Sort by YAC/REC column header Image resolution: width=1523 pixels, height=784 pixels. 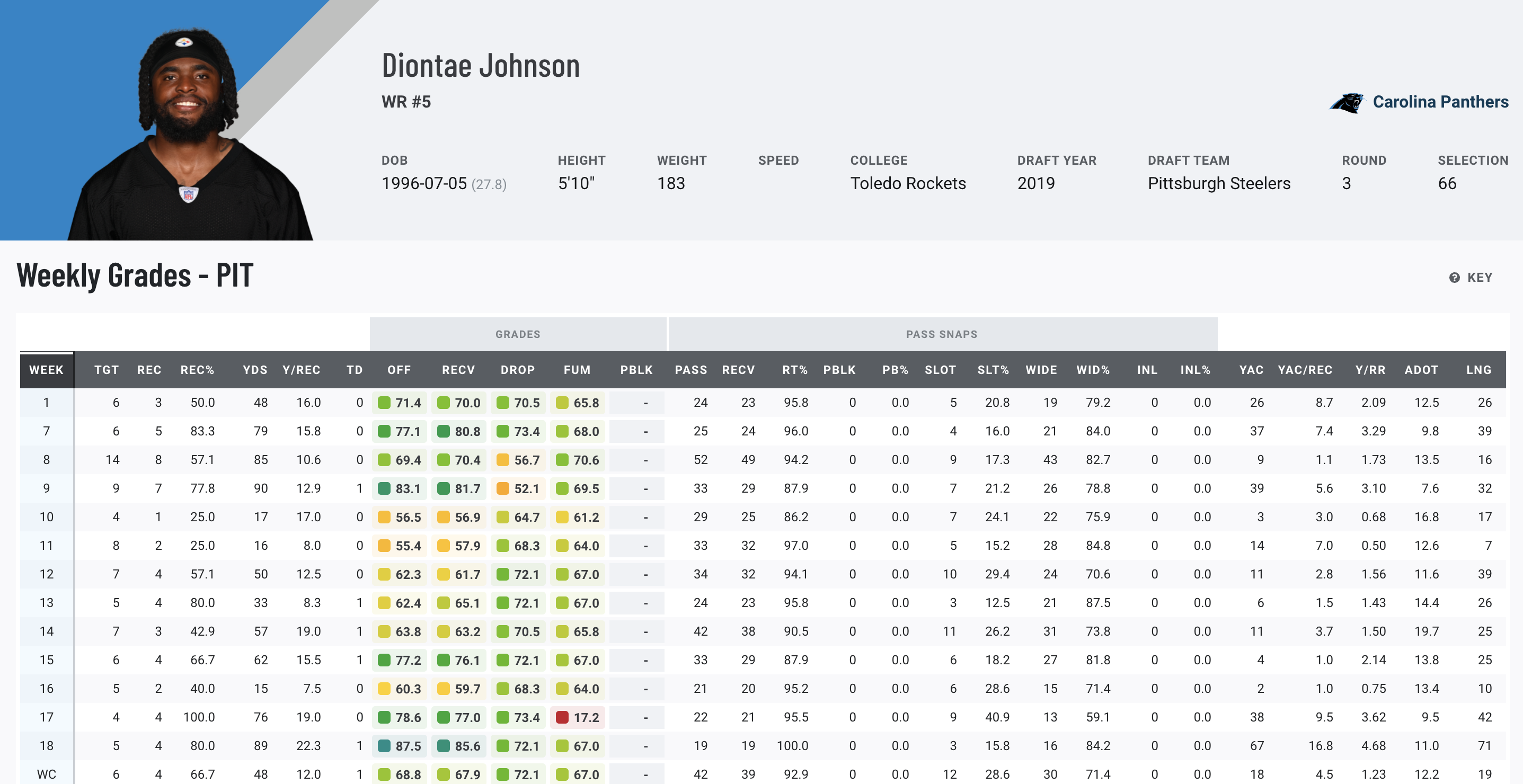1304,370
